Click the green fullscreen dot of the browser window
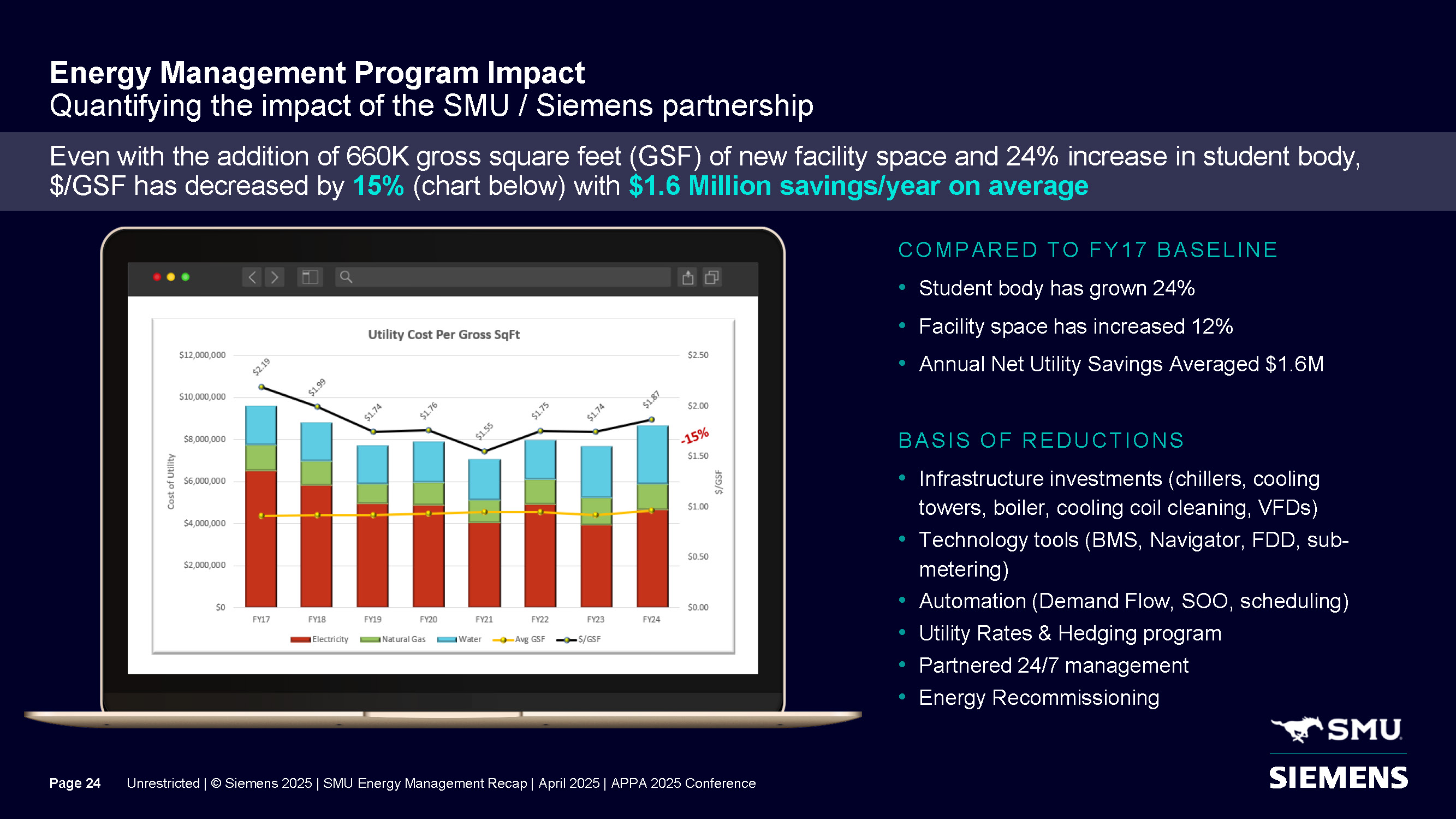The width and height of the screenshot is (1456, 819). [185, 277]
